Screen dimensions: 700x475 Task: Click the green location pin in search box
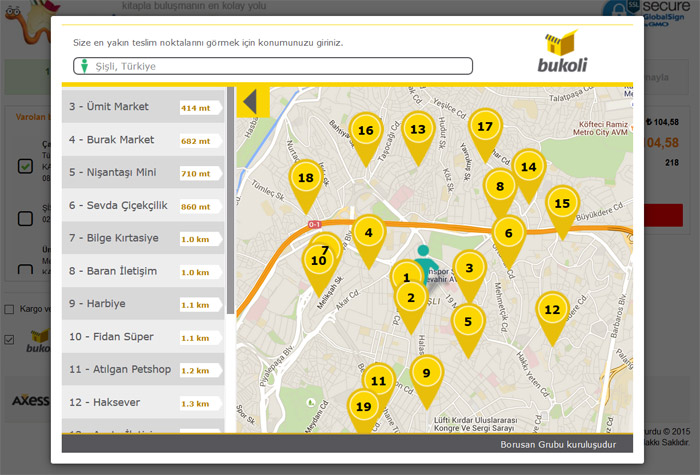coord(84,66)
